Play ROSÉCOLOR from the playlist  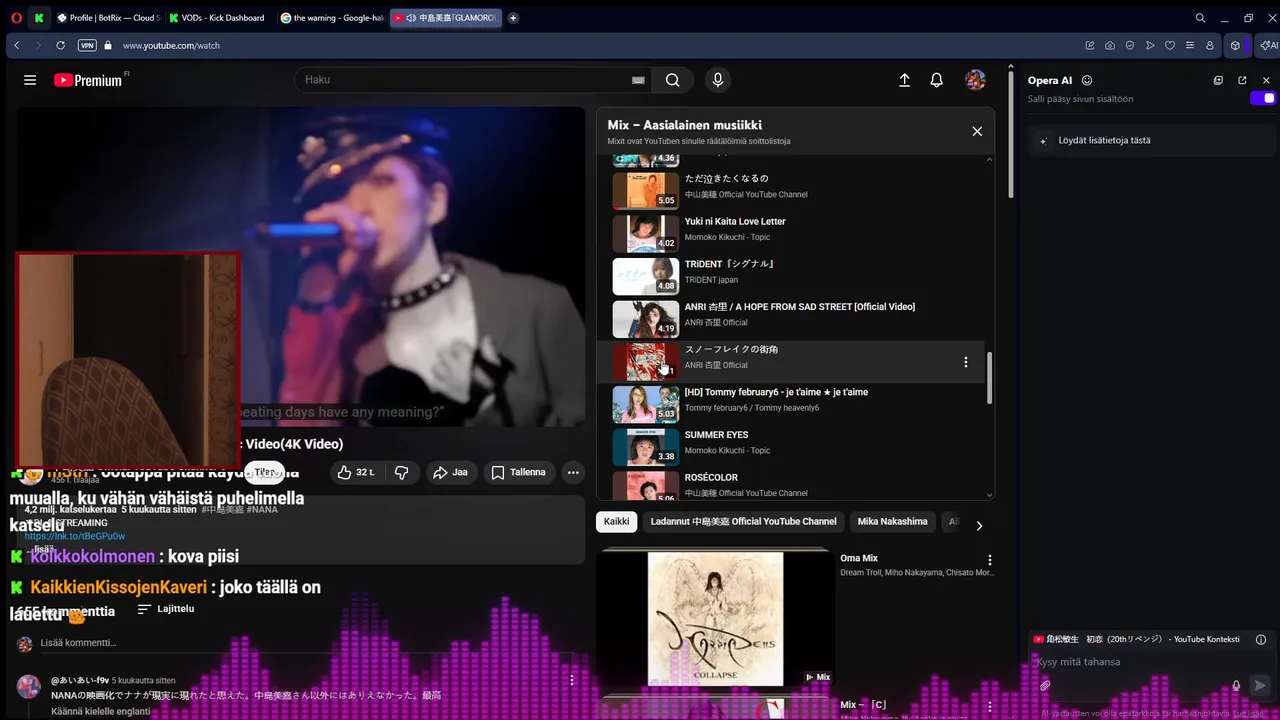790,485
